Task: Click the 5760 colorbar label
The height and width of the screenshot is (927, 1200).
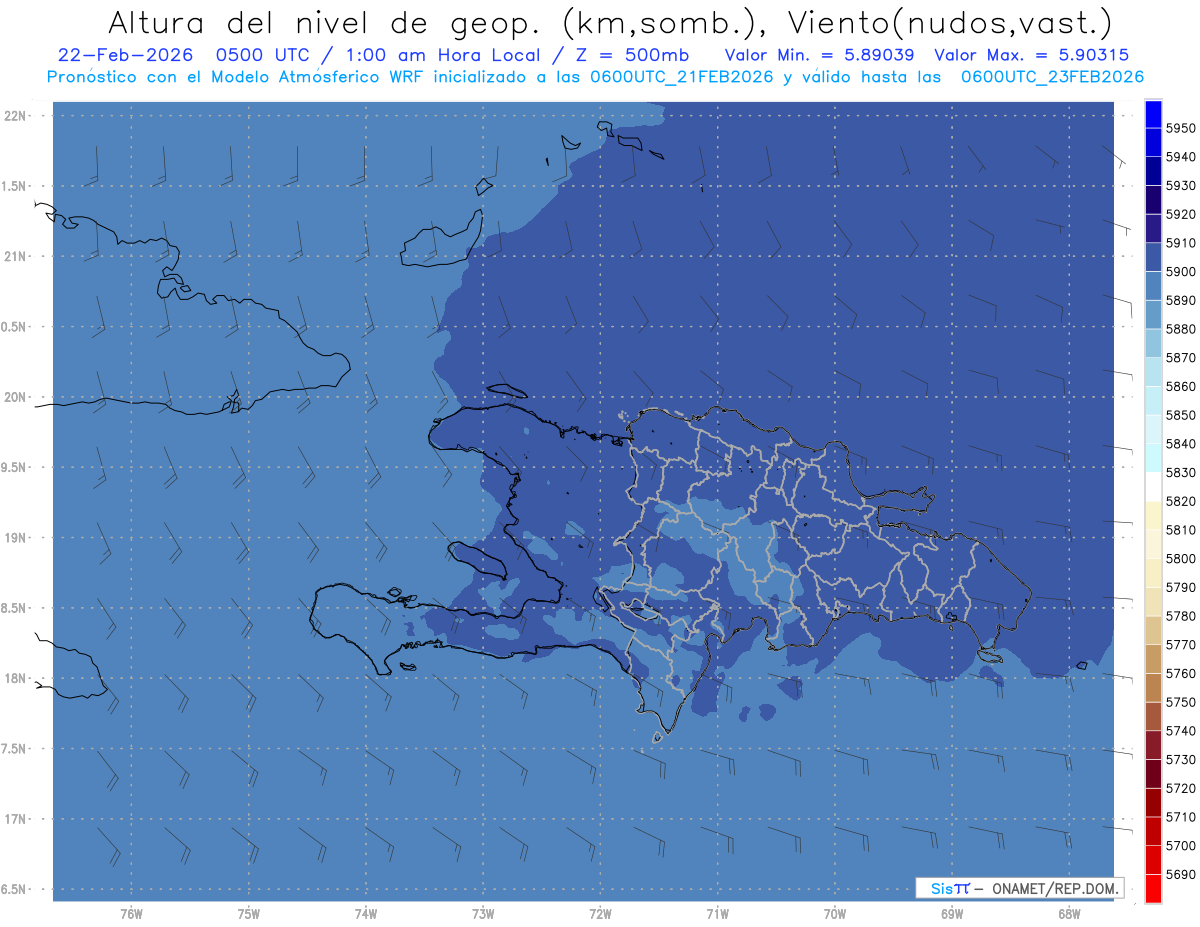Action: [1180, 673]
